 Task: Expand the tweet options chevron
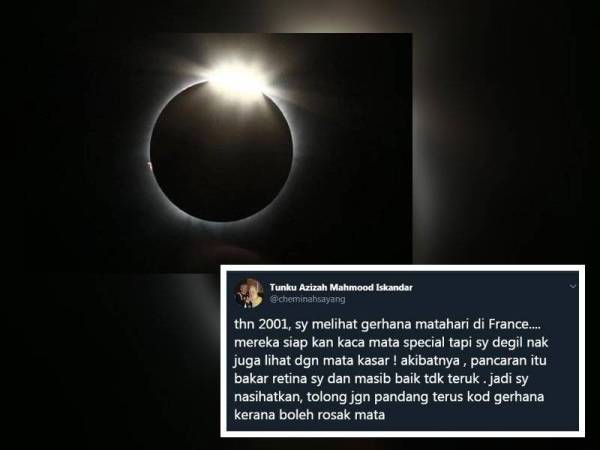click(572, 286)
